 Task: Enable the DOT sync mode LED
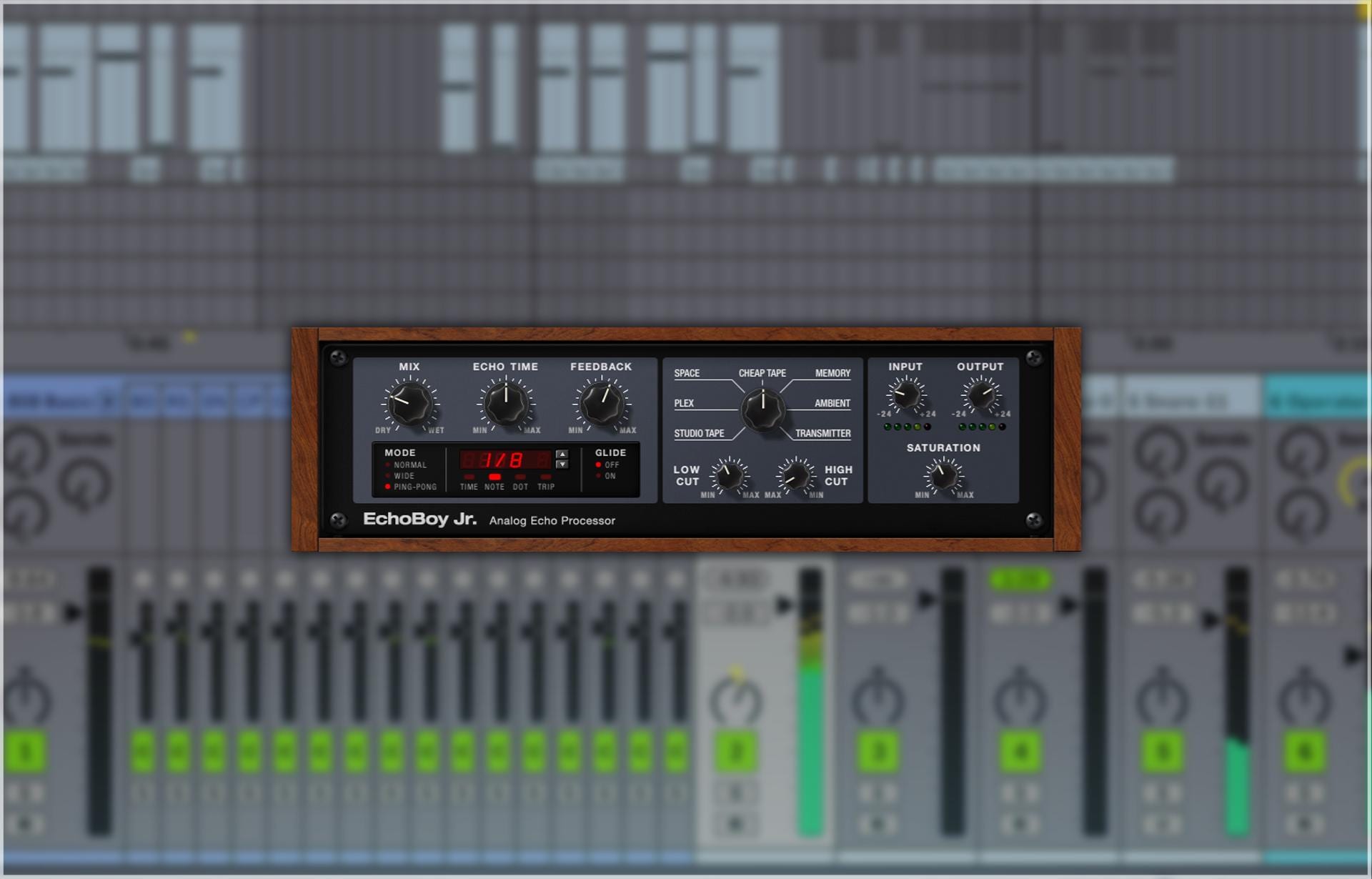click(520, 477)
